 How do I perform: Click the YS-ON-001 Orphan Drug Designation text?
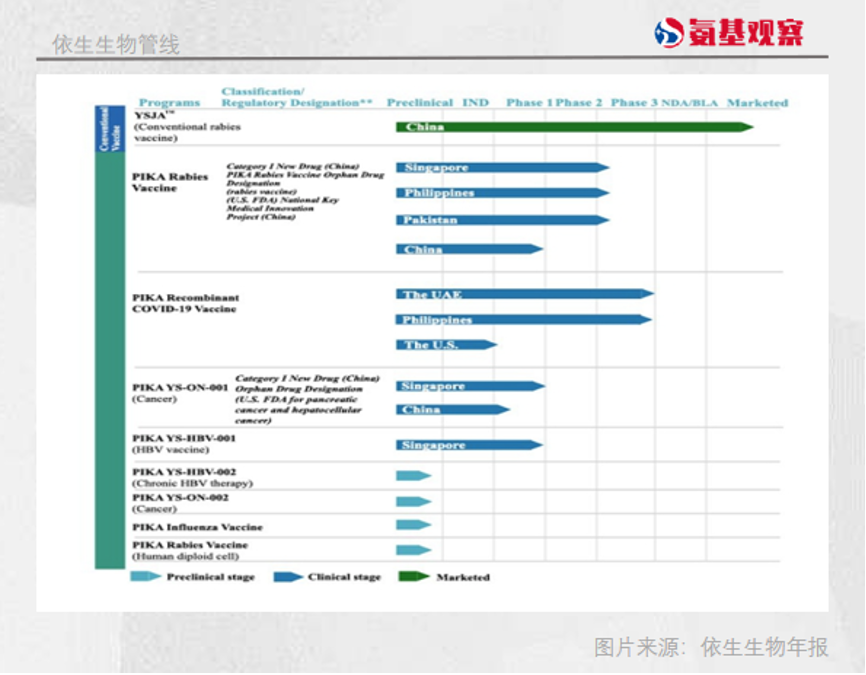pos(307,399)
